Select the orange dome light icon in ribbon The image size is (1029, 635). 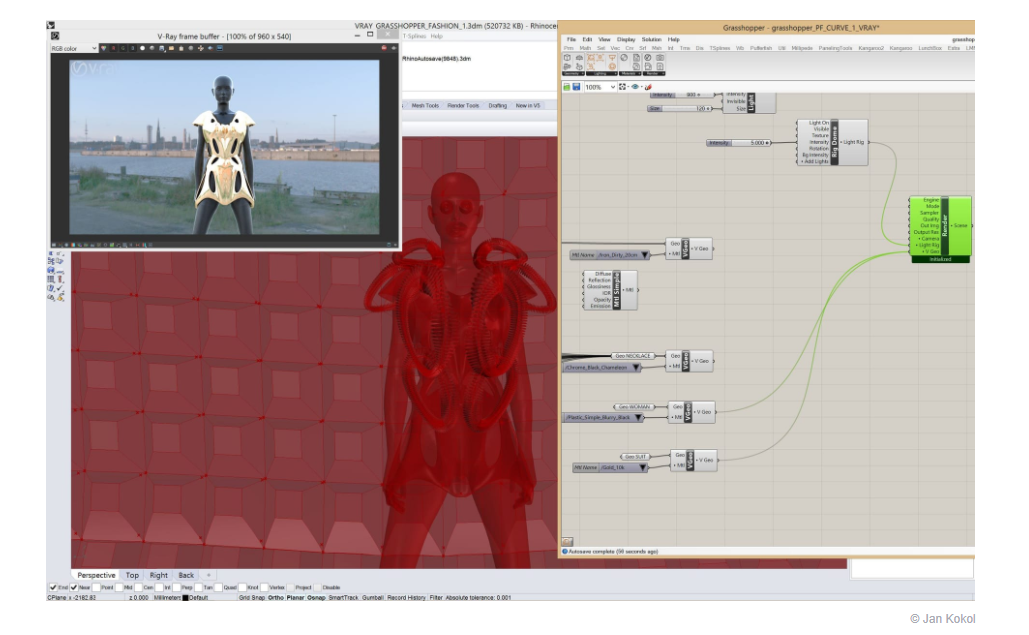pos(612,66)
